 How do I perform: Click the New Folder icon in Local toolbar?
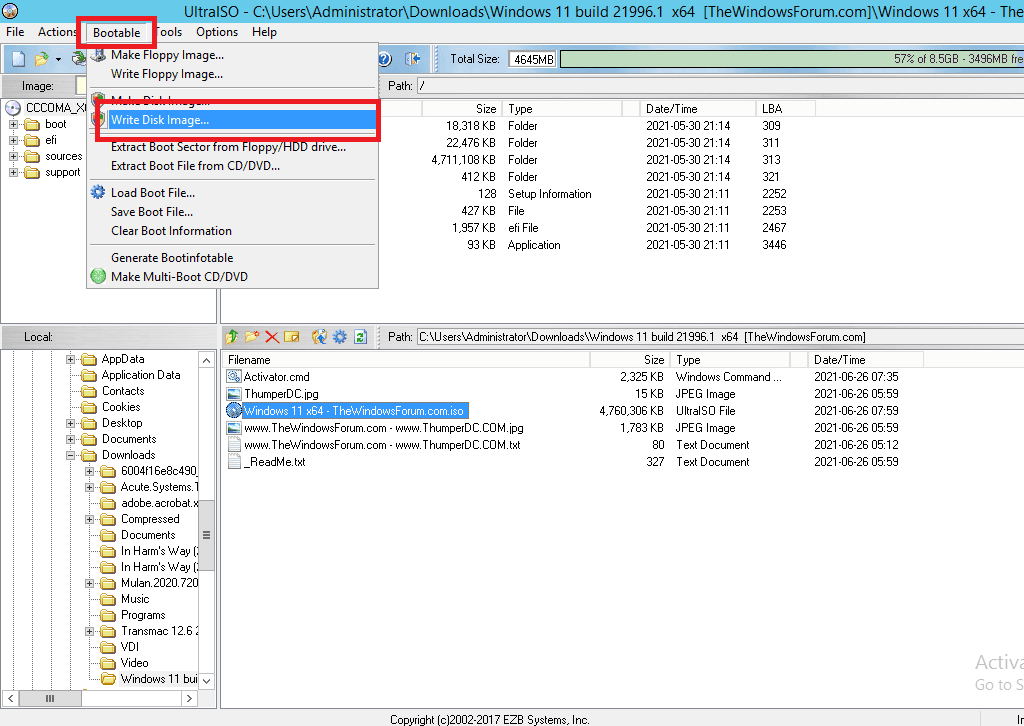click(252, 337)
